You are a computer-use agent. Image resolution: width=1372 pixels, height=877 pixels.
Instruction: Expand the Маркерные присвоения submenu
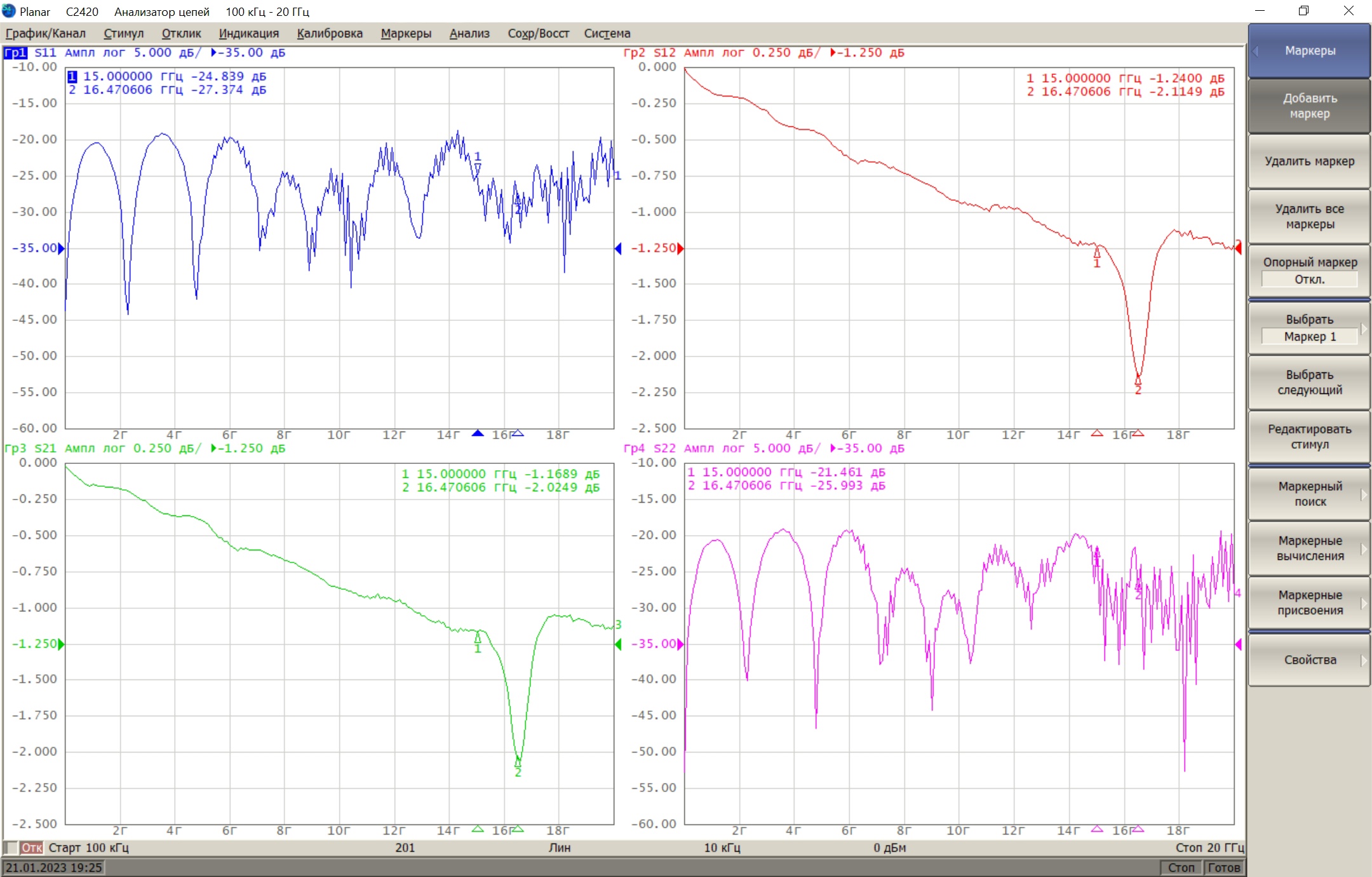coord(1309,603)
